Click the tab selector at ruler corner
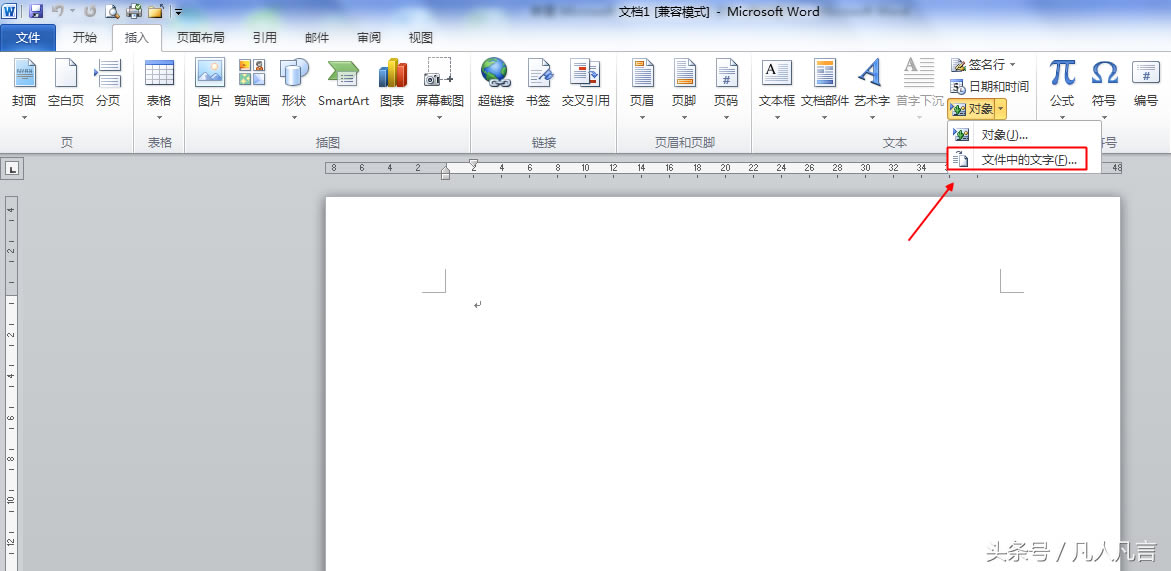Viewport: 1171px width, 571px height. tap(12, 169)
